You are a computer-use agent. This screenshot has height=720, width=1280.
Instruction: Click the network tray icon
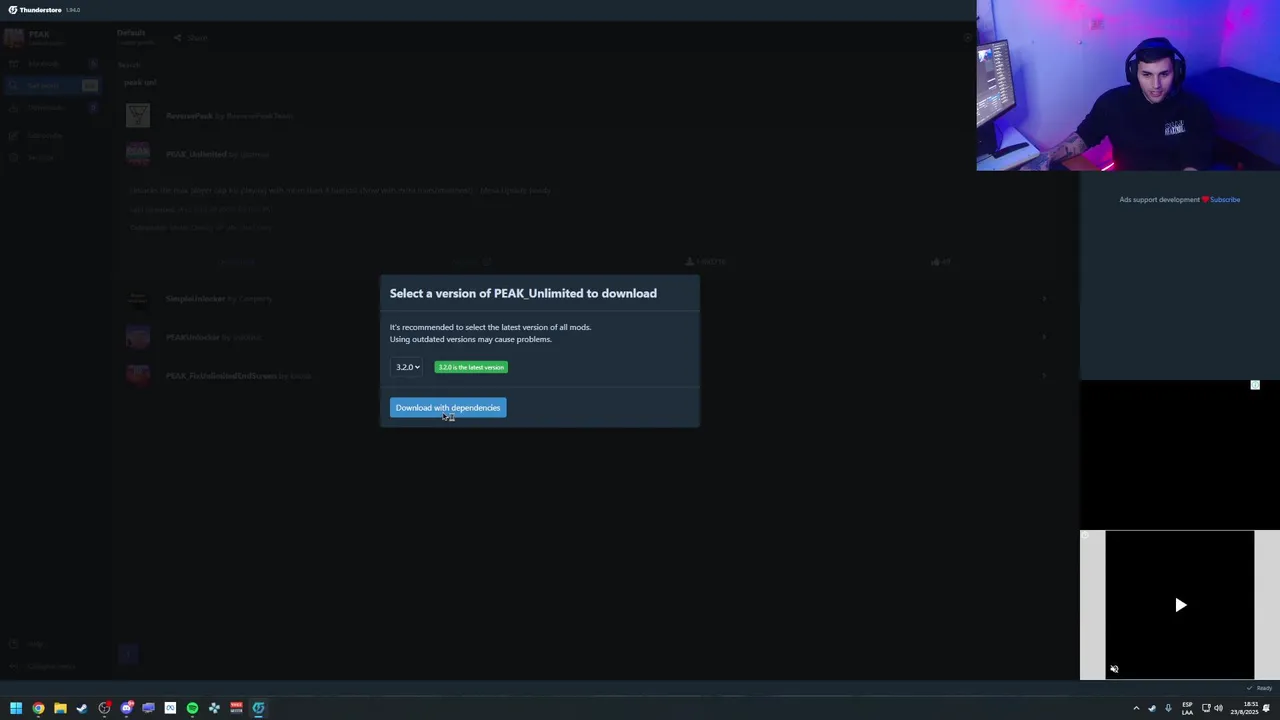click(x=1206, y=708)
